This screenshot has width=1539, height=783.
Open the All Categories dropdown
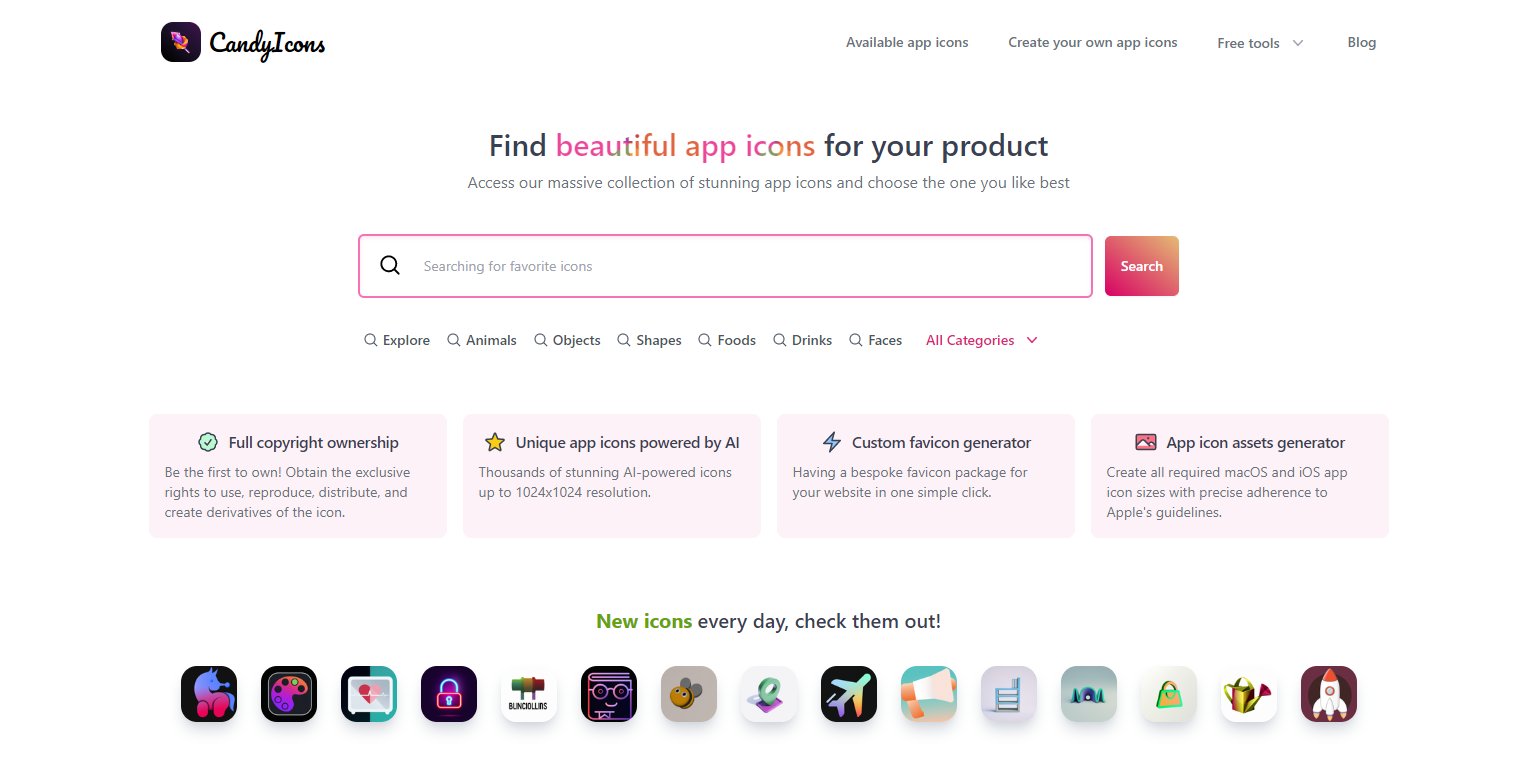click(x=980, y=340)
